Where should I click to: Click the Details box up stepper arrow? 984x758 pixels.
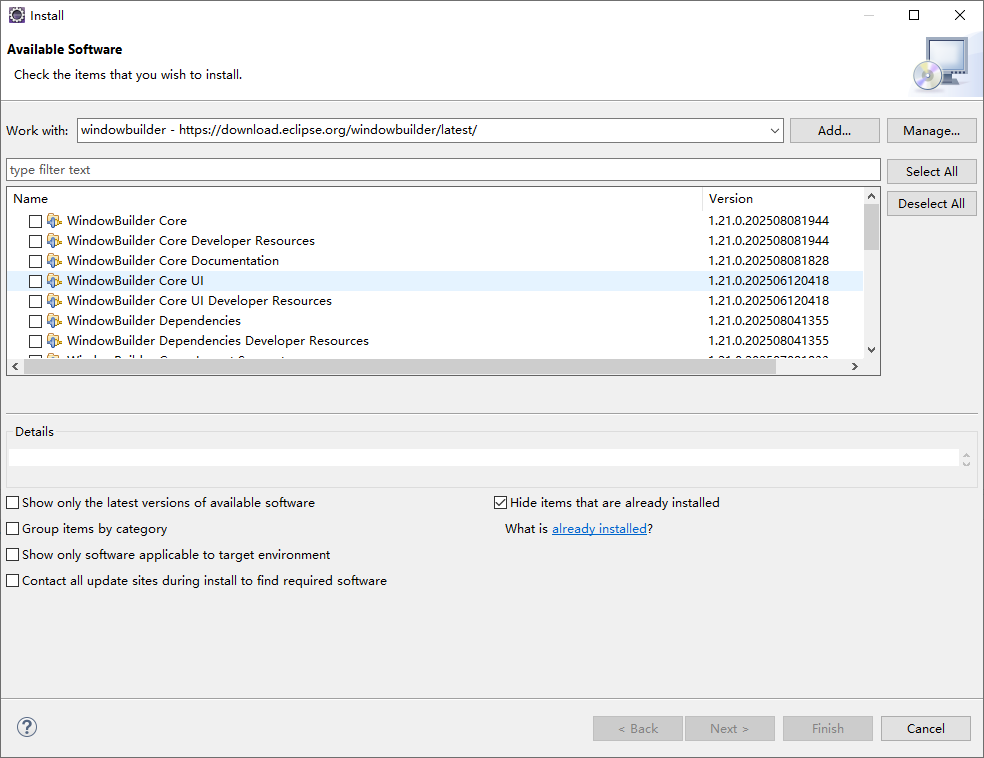pos(966,454)
